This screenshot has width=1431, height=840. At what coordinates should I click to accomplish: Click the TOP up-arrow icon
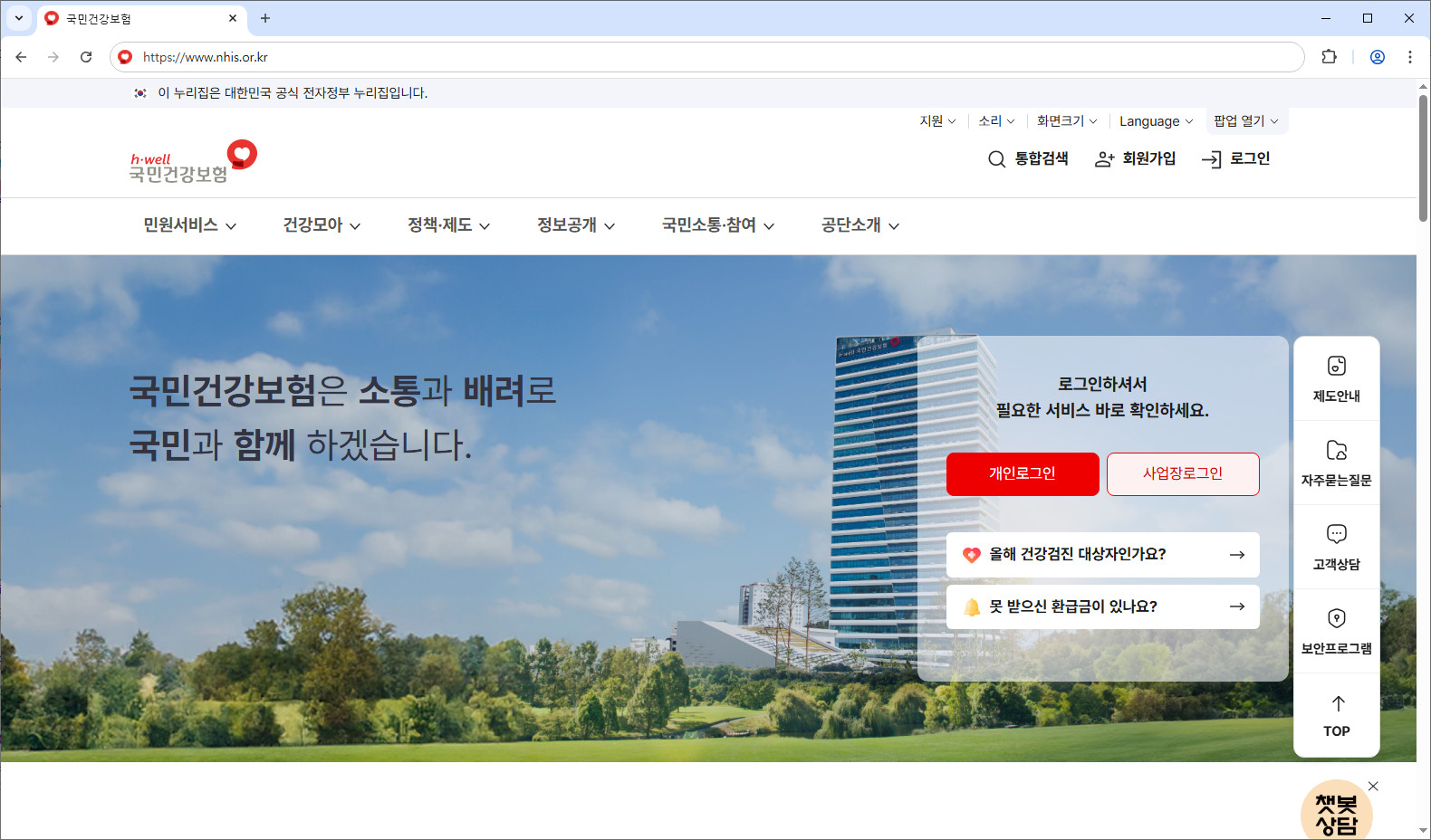pyautogui.click(x=1338, y=703)
